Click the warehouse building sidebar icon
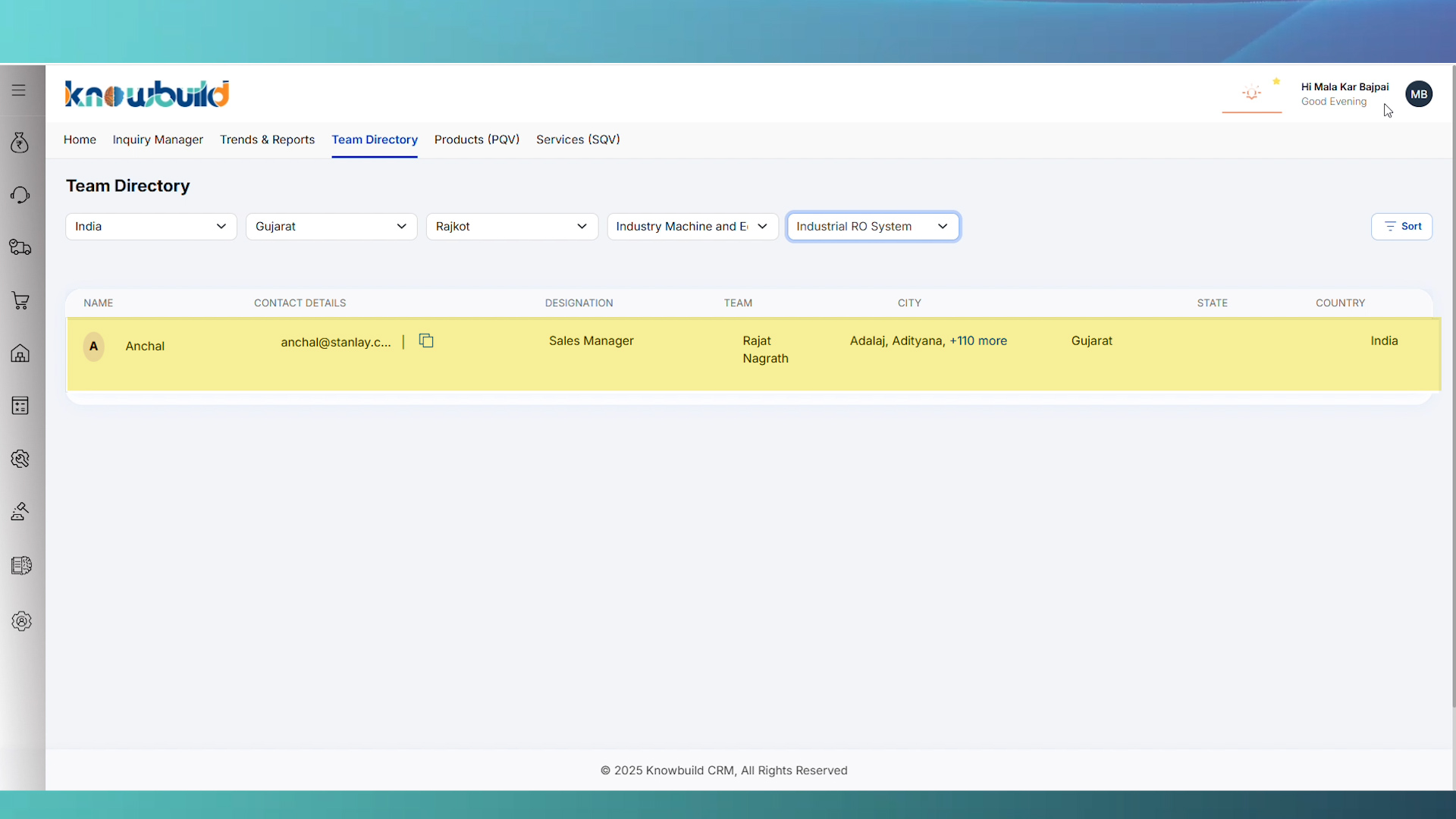Viewport: 1456px width, 819px height. click(x=20, y=353)
